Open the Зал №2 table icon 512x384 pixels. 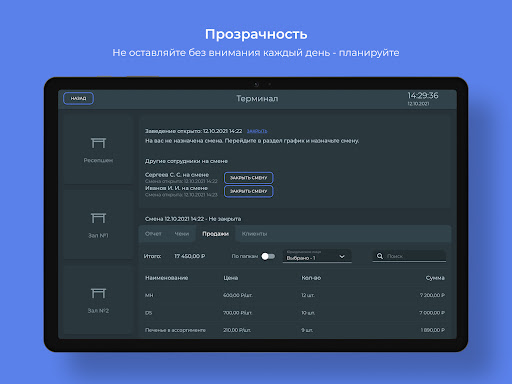tap(98, 293)
